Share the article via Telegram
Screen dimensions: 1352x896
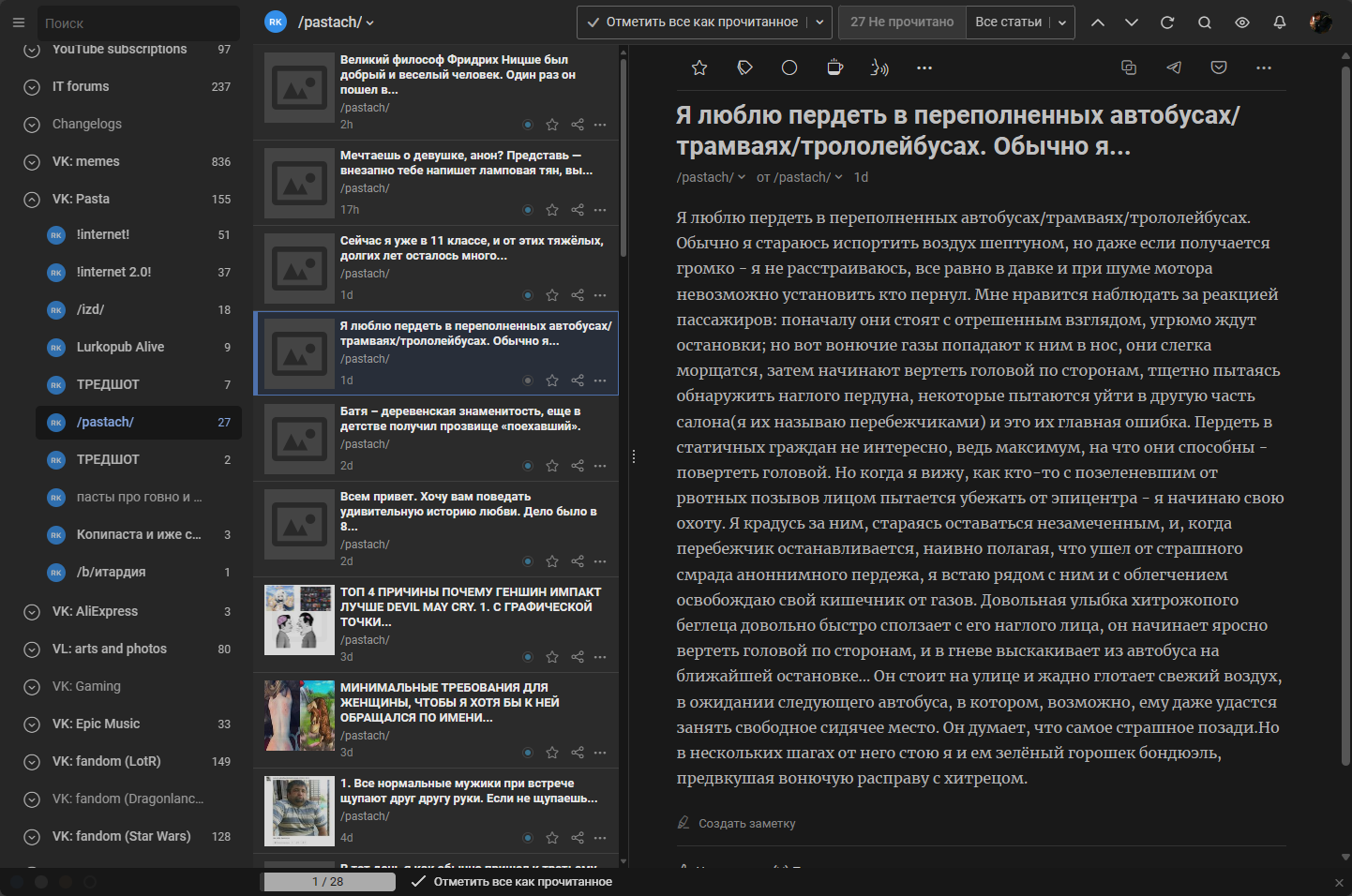1173,67
